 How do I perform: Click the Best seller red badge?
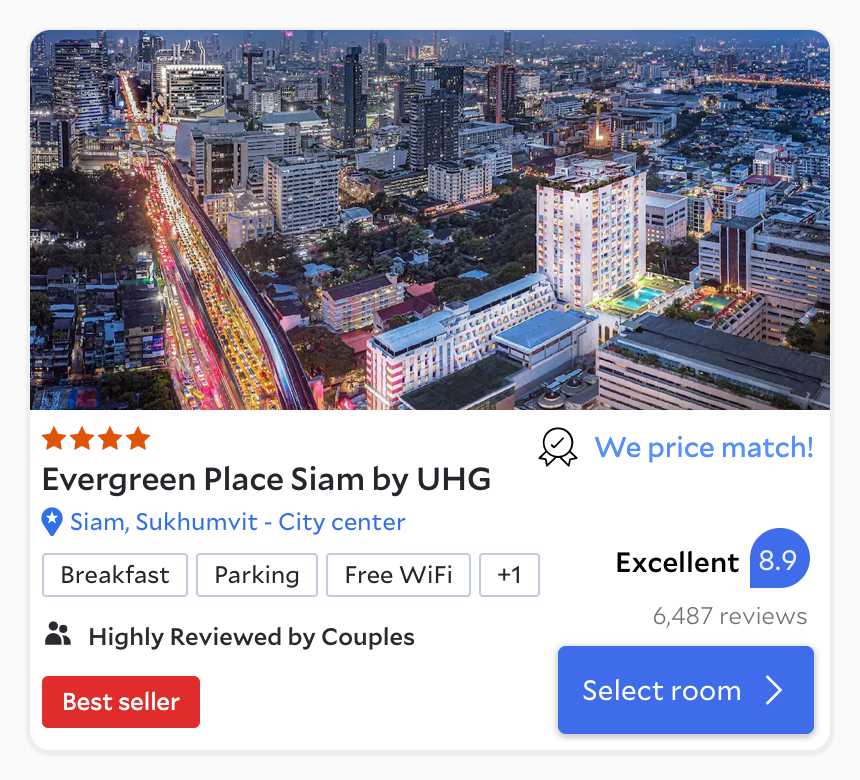[x=121, y=702]
